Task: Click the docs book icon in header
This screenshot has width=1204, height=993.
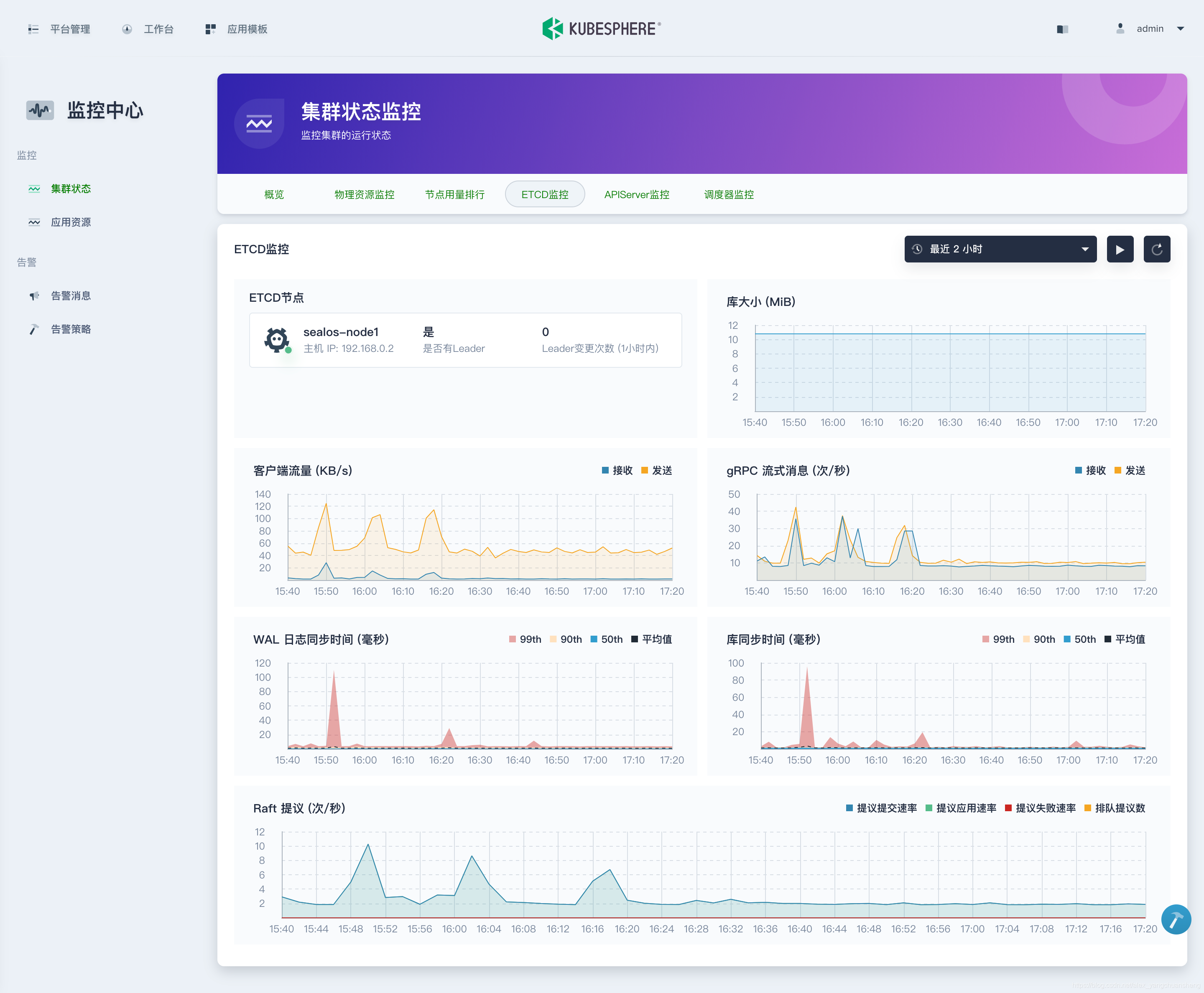Action: point(1062,29)
